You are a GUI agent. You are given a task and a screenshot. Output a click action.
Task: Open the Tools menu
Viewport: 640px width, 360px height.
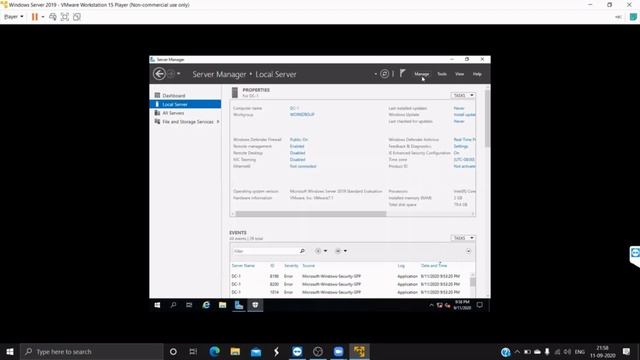click(442, 74)
